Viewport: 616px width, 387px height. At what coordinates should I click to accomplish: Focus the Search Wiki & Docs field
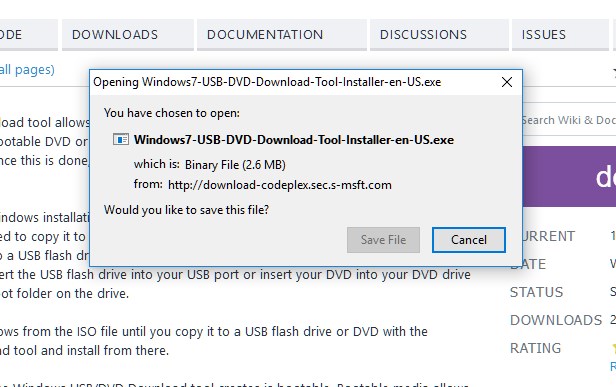tap(569, 120)
